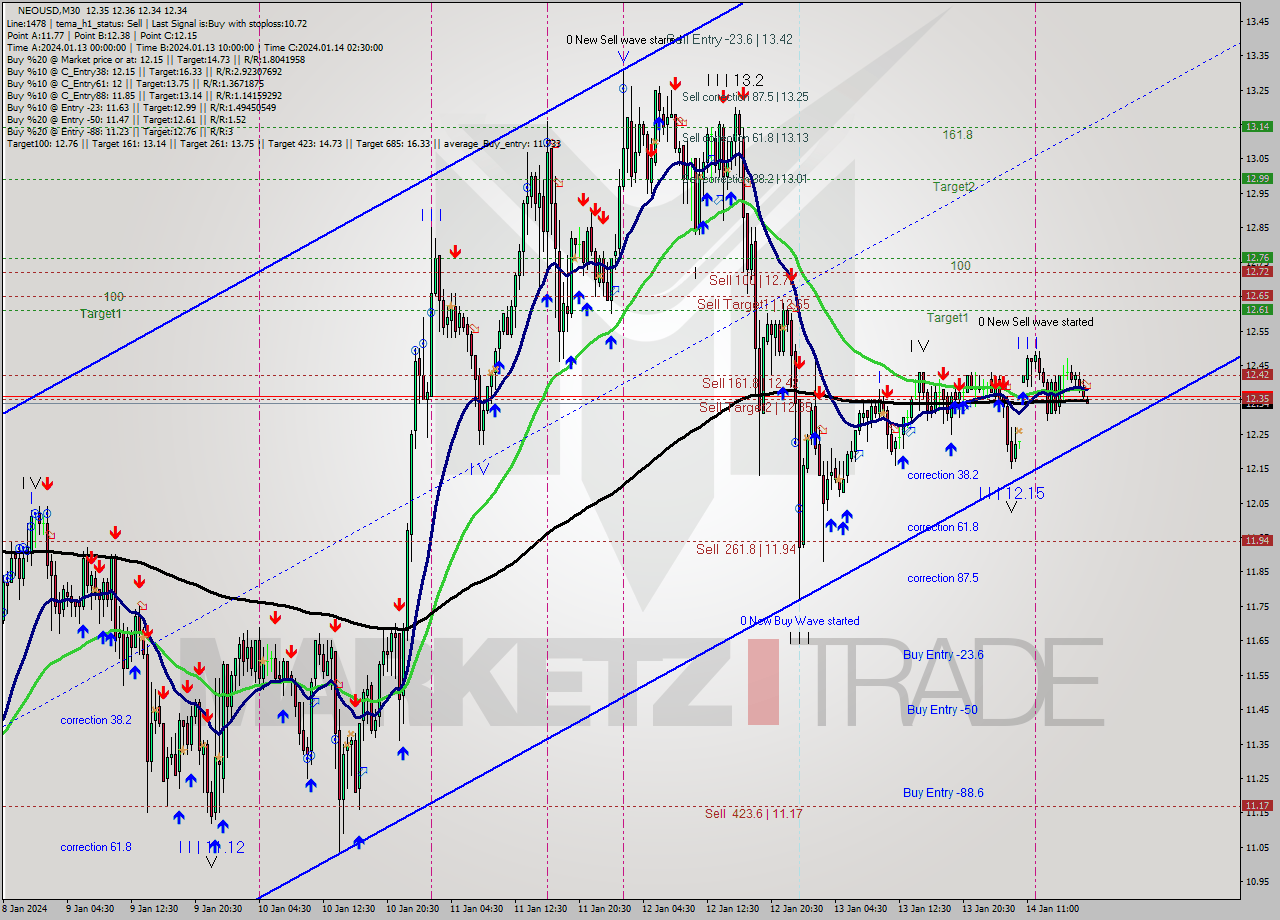Viewport: 1280px width, 920px height.
Task: Click the '12 Jan 20:30' time axis label
Action: pos(797,909)
